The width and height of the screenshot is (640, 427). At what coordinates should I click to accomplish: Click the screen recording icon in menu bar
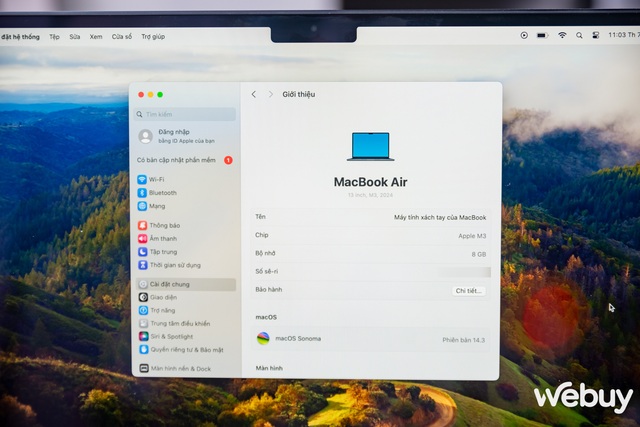(524, 36)
